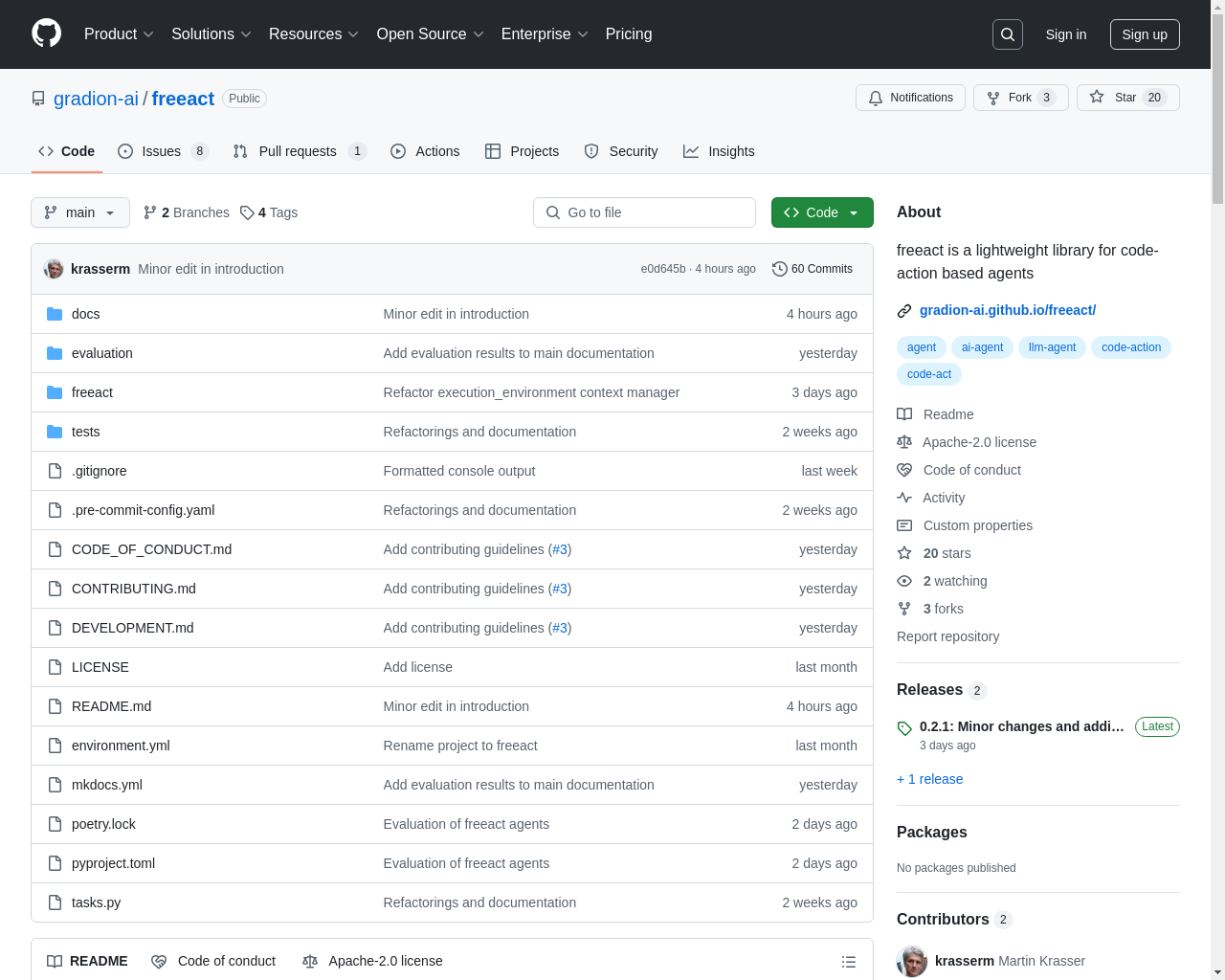
Task: Open the gradion-ai owner link
Action: [x=96, y=99]
